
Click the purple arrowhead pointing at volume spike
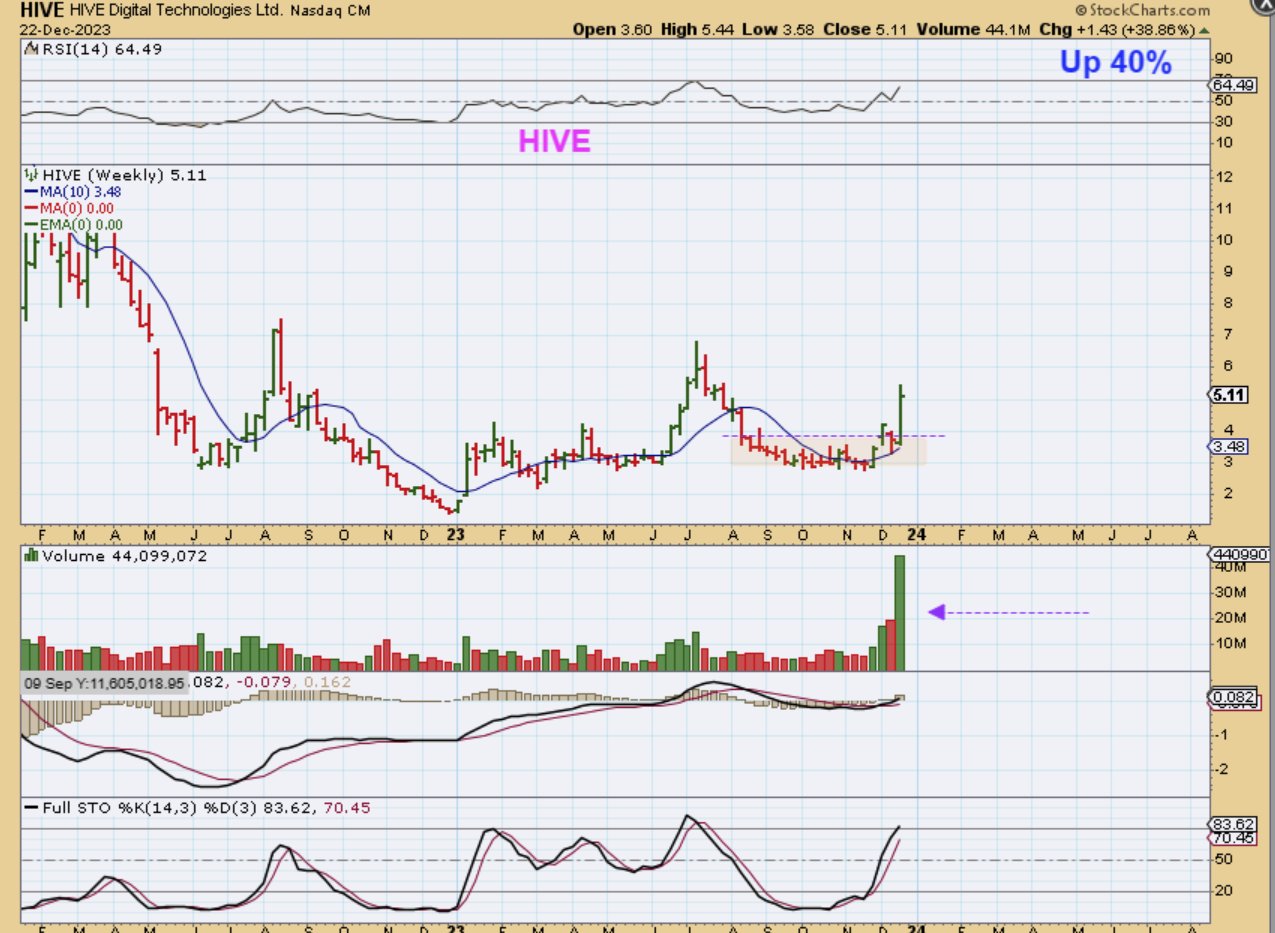pyautogui.click(x=937, y=612)
